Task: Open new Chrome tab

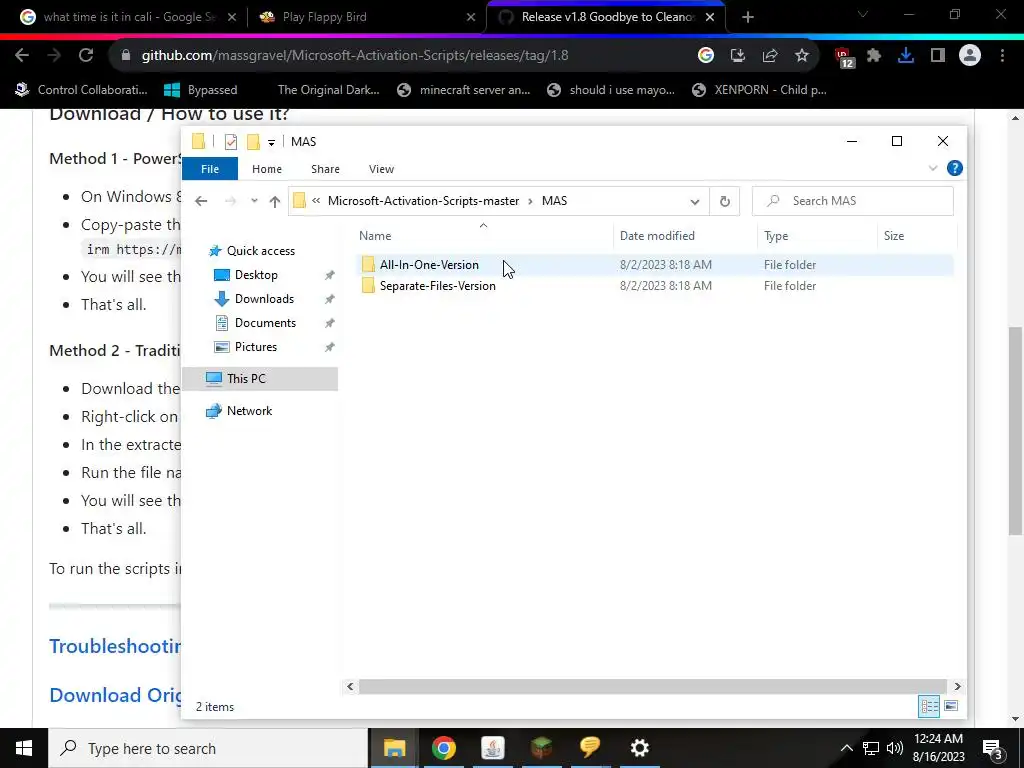Action: (x=748, y=17)
